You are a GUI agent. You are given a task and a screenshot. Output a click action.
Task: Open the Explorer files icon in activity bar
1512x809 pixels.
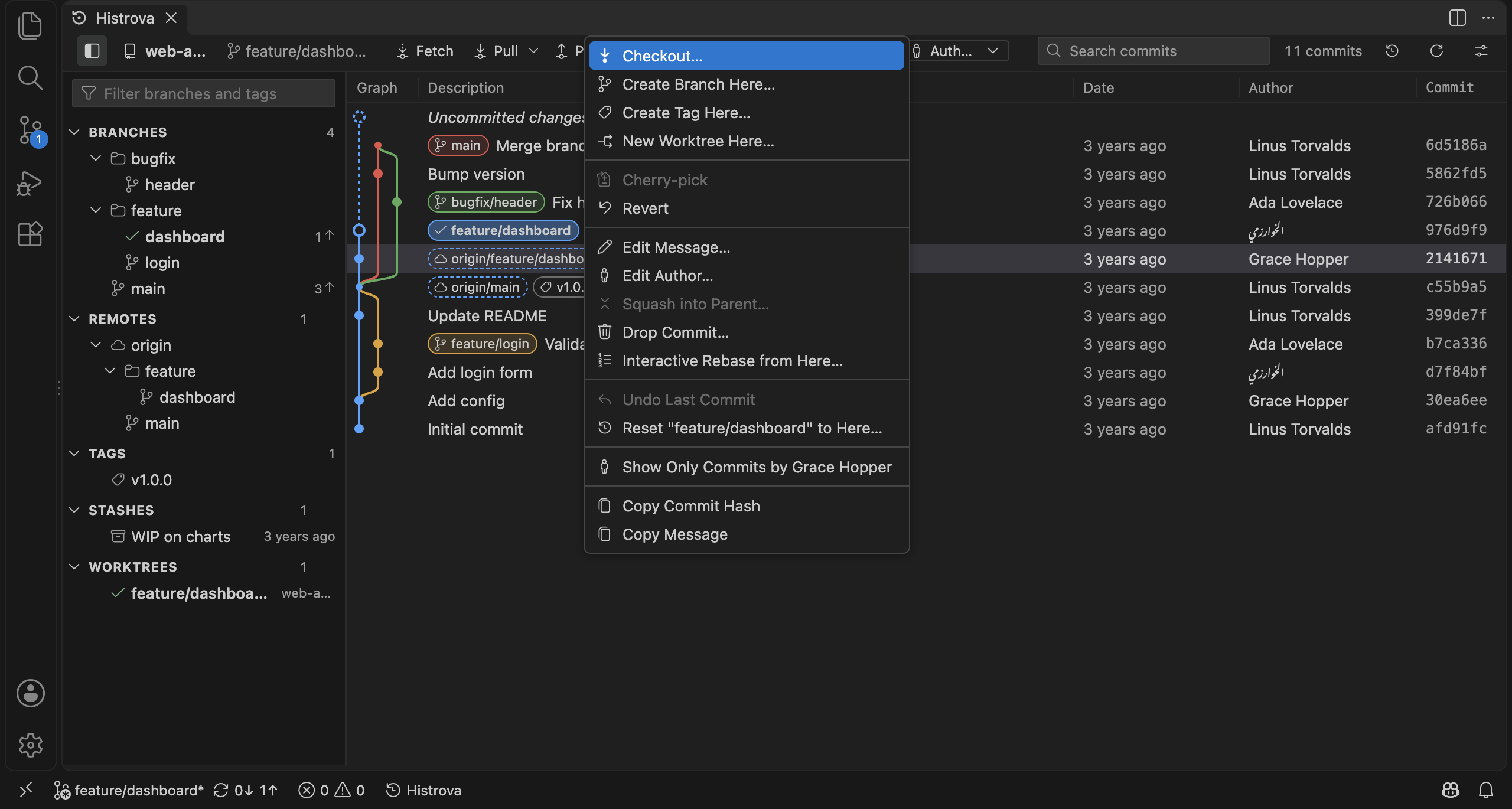tap(30, 26)
